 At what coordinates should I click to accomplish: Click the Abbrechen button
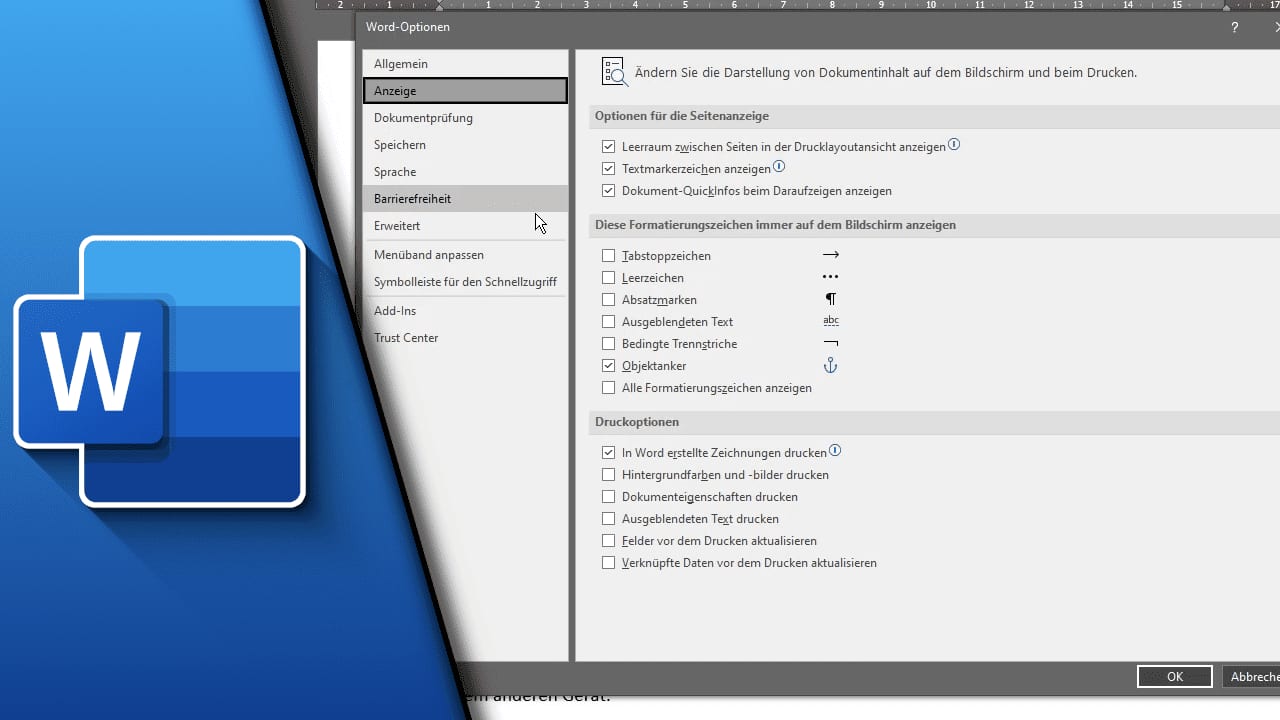(1252, 677)
